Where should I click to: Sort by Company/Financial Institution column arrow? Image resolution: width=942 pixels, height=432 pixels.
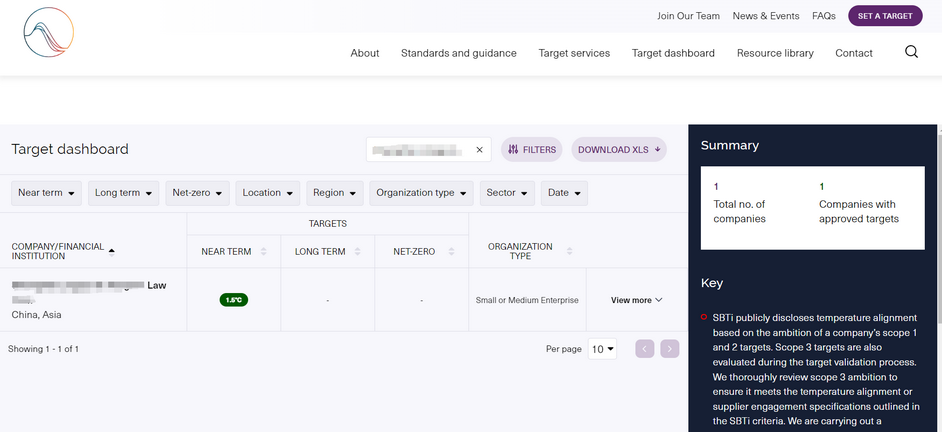click(x=111, y=250)
